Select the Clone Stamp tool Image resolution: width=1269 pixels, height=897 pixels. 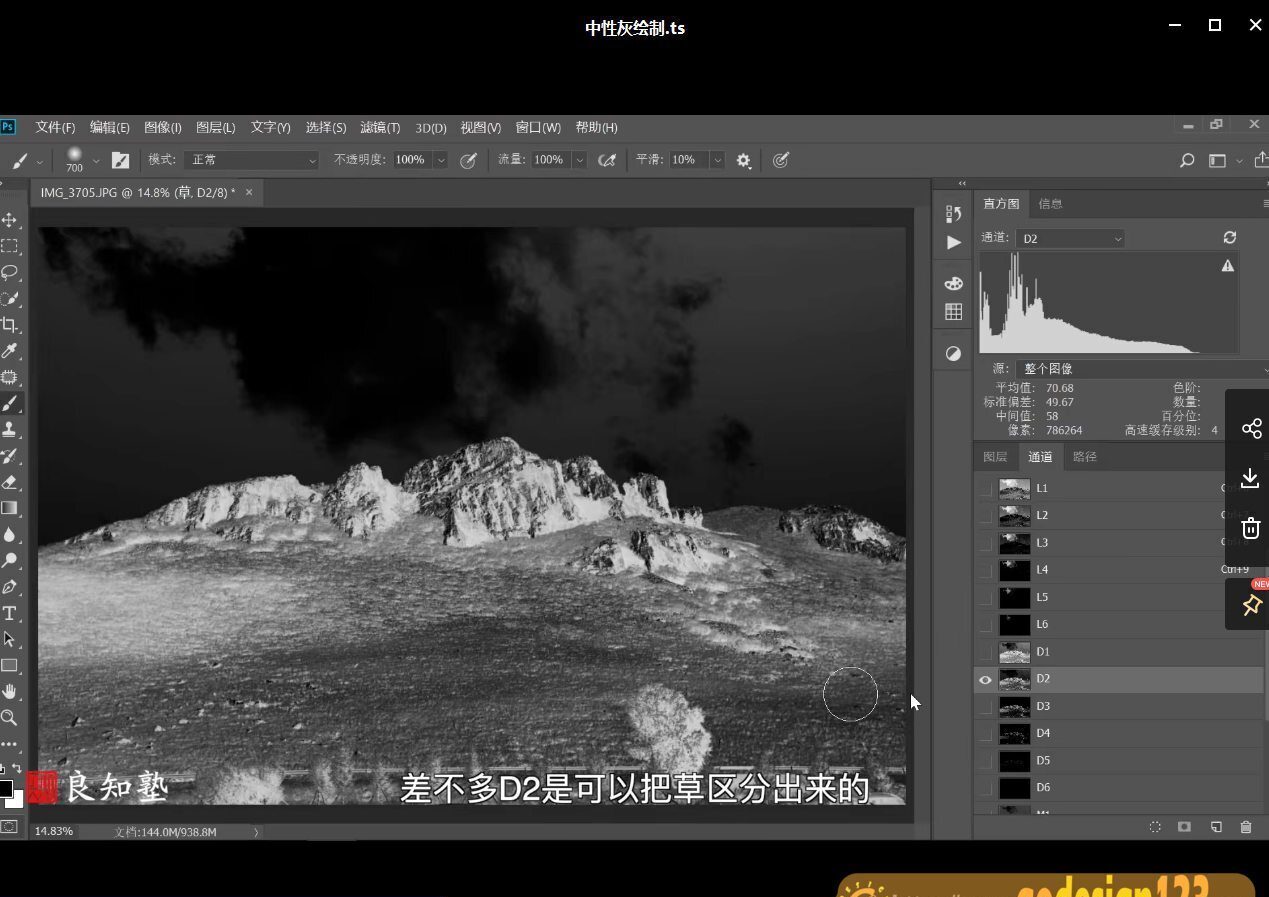(11, 429)
